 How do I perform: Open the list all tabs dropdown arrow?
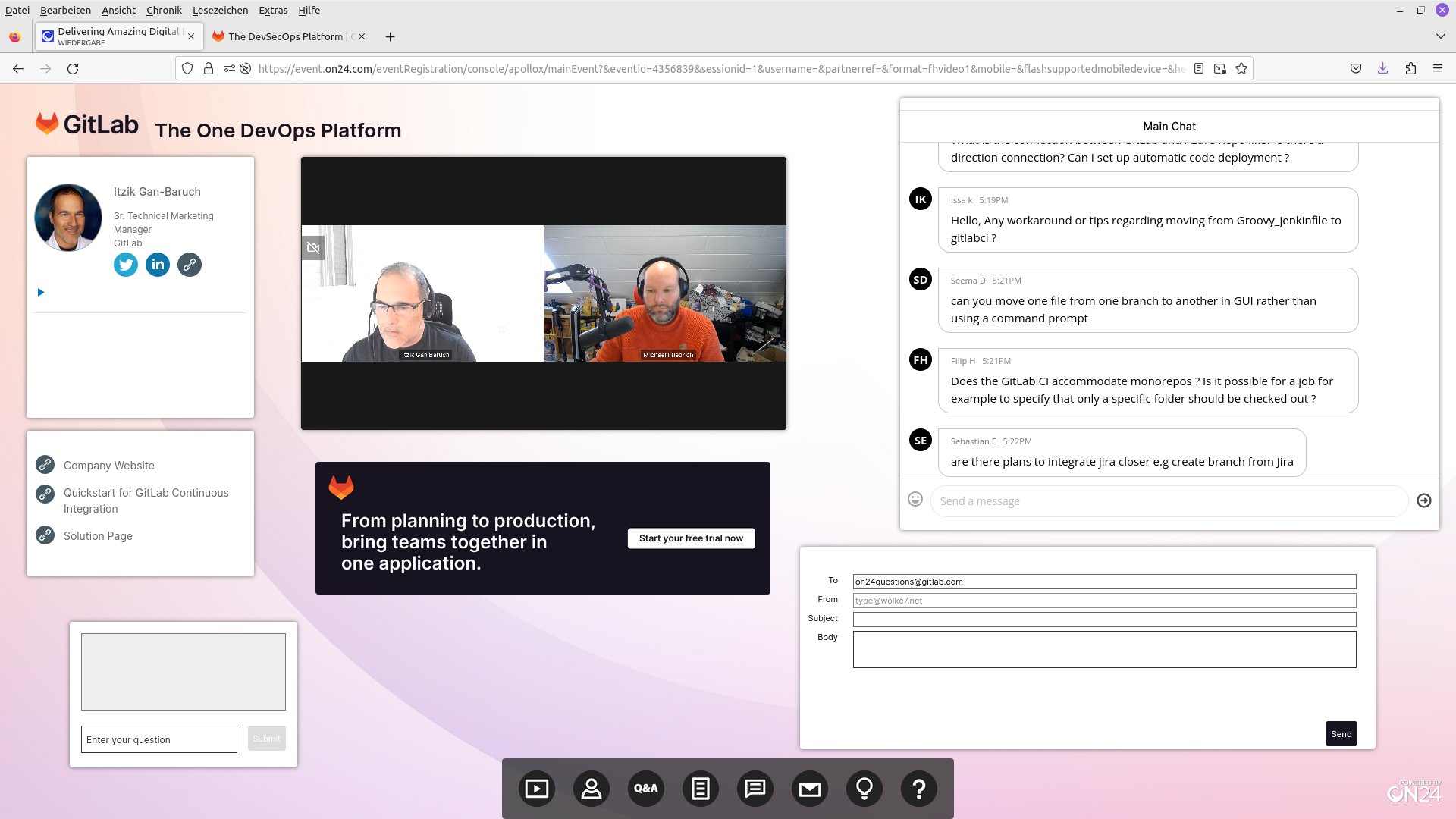click(x=1440, y=36)
